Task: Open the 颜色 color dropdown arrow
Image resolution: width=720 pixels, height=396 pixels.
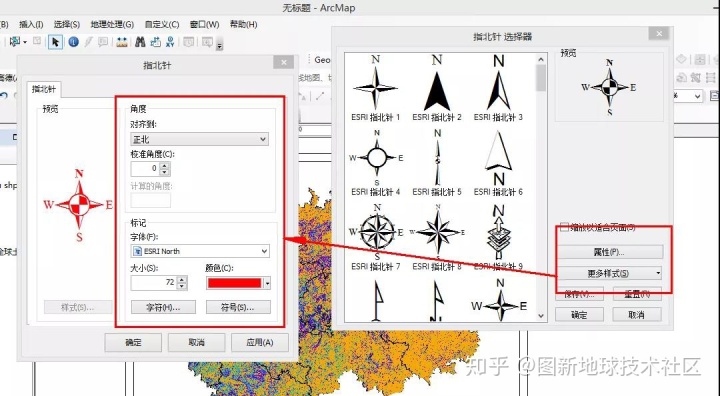Action: 267,283
